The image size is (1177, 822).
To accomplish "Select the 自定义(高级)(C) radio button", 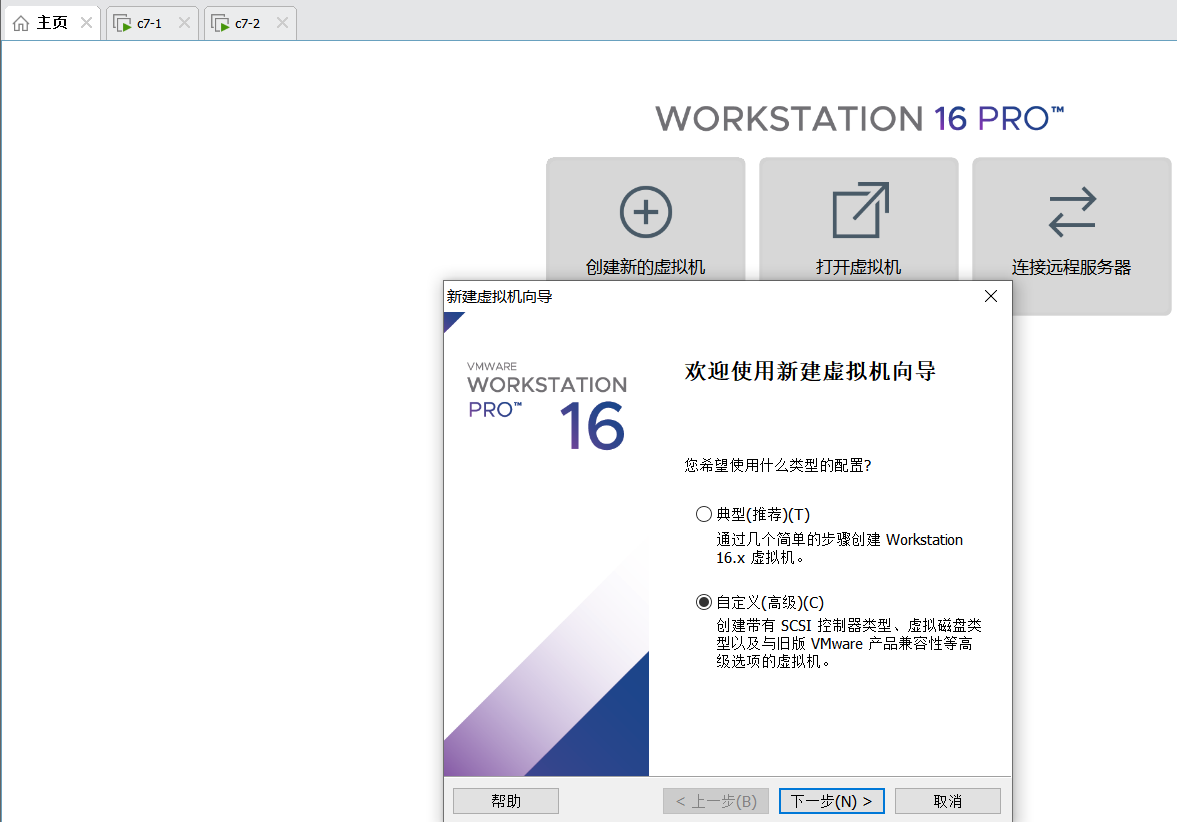I will pyautogui.click(x=703, y=602).
